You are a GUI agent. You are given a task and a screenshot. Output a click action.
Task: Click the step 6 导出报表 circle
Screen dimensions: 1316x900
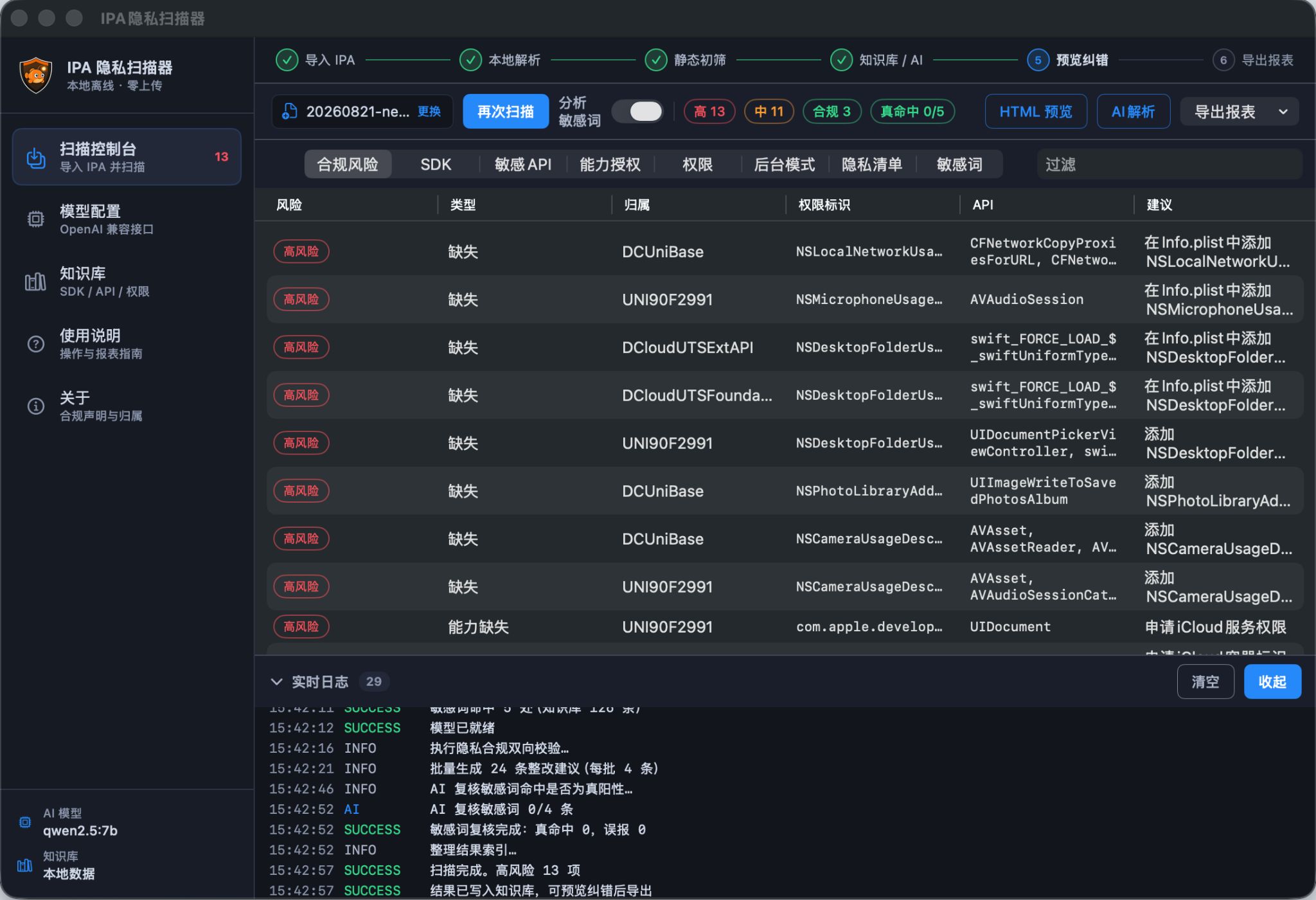click(1223, 60)
